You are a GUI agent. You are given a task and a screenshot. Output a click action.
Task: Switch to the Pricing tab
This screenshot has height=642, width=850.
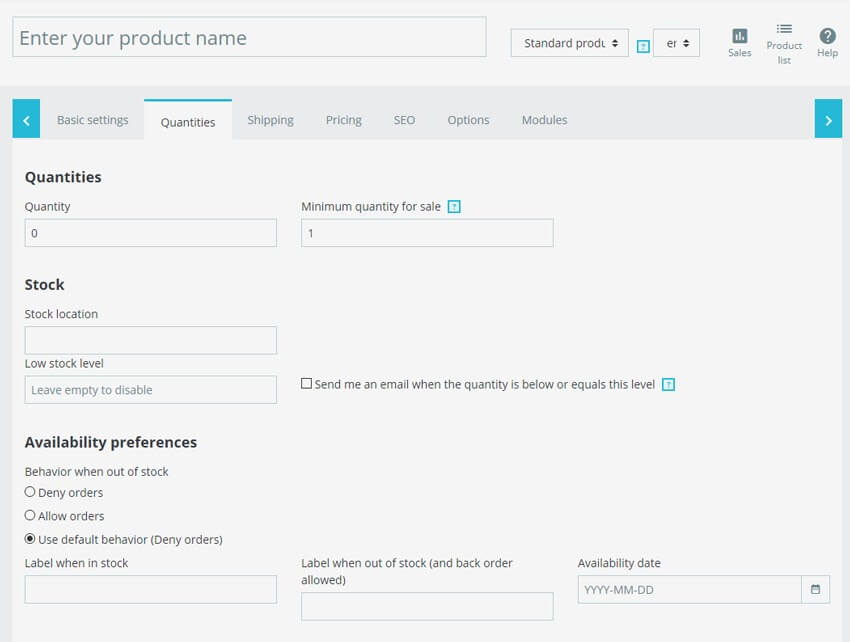(x=343, y=119)
